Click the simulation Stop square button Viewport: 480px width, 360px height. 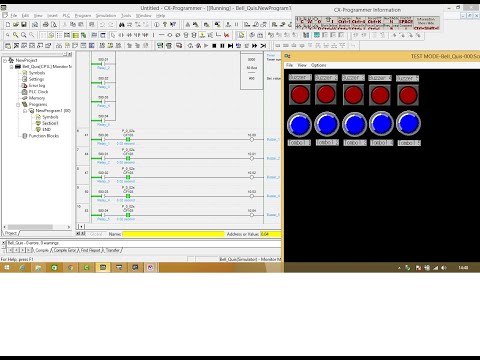[x=214, y=45]
